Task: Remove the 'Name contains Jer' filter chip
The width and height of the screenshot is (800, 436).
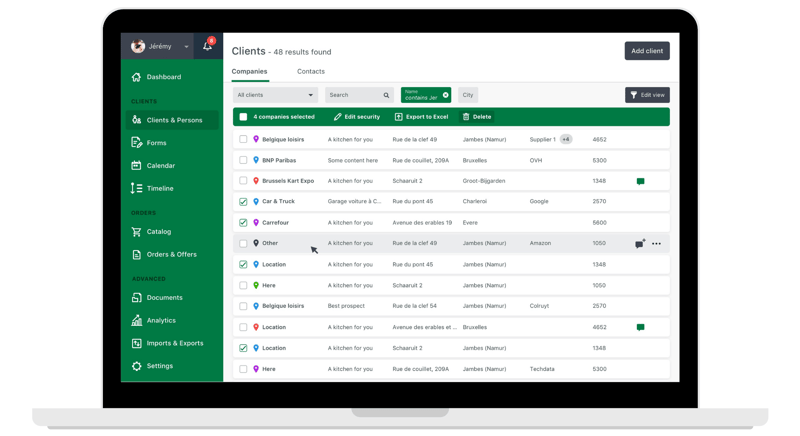Action: pyautogui.click(x=446, y=95)
